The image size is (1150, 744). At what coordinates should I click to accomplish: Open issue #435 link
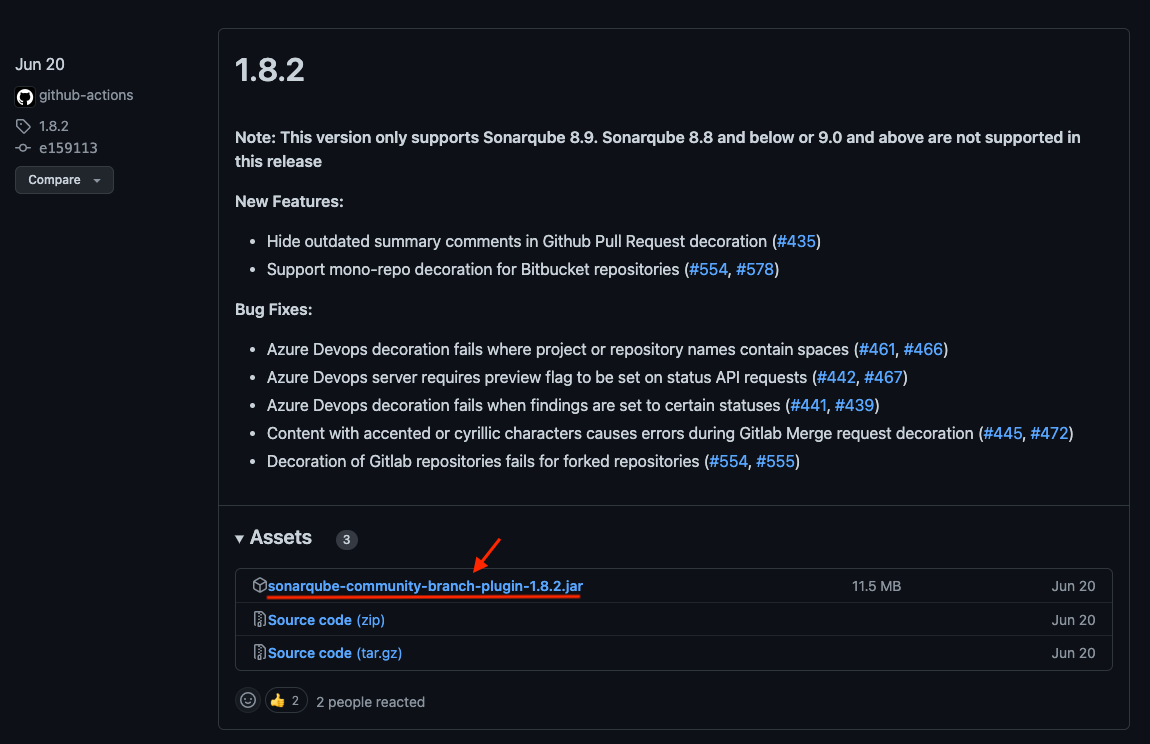[x=796, y=241]
